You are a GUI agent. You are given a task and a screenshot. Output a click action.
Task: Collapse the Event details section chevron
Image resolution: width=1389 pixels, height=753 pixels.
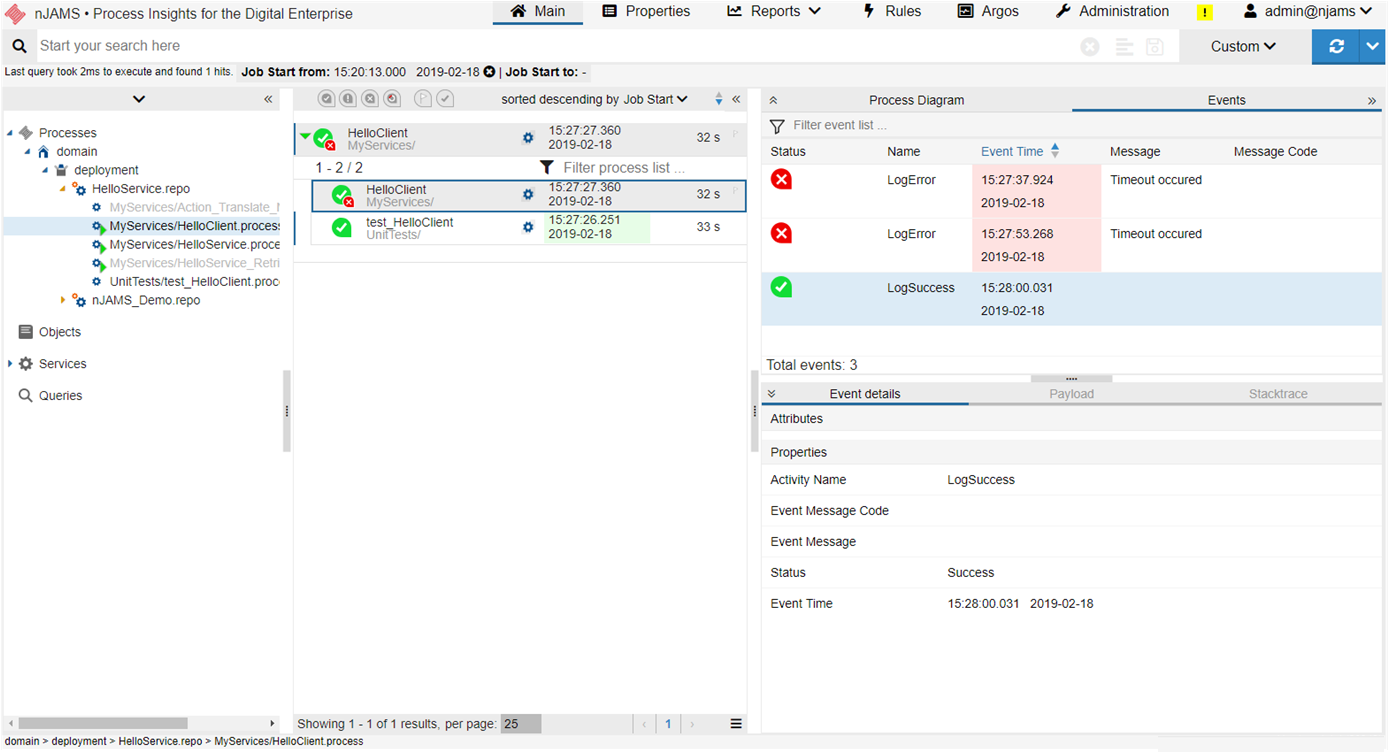[x=772, y=394]
